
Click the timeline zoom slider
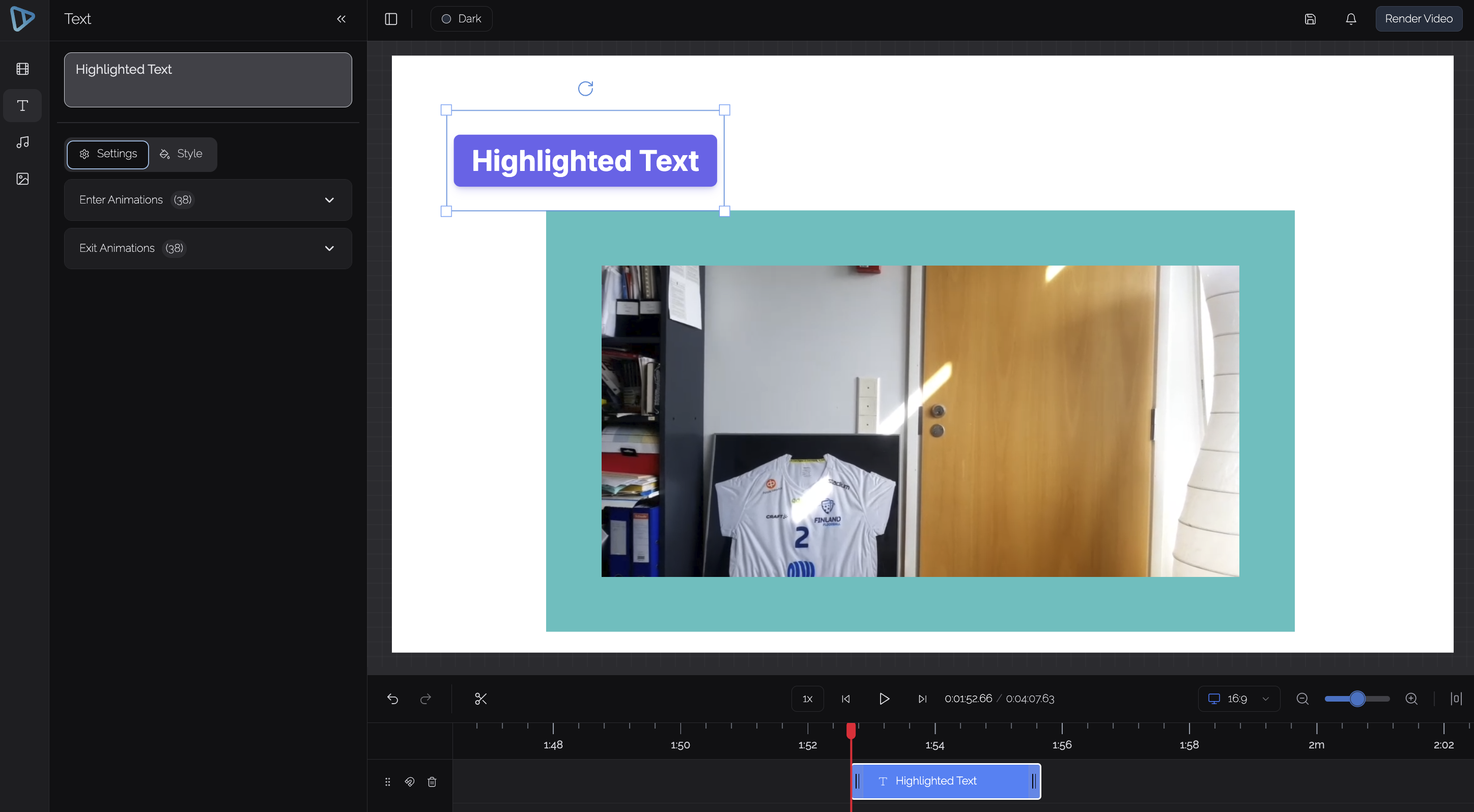pos(1357,698)
